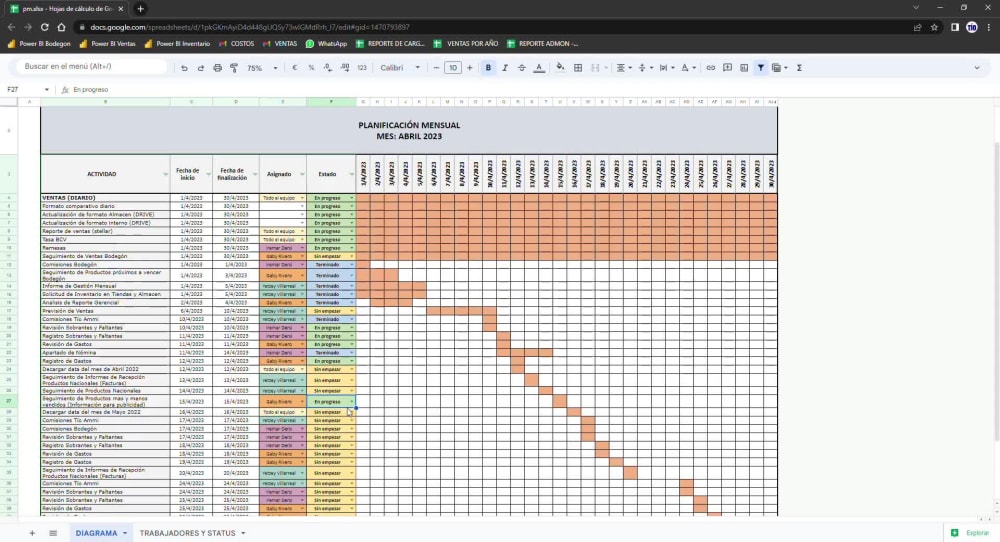Open the Chrome three-dot menu
This screenshot has width=1000, height=542.
(x=989, y=27)
